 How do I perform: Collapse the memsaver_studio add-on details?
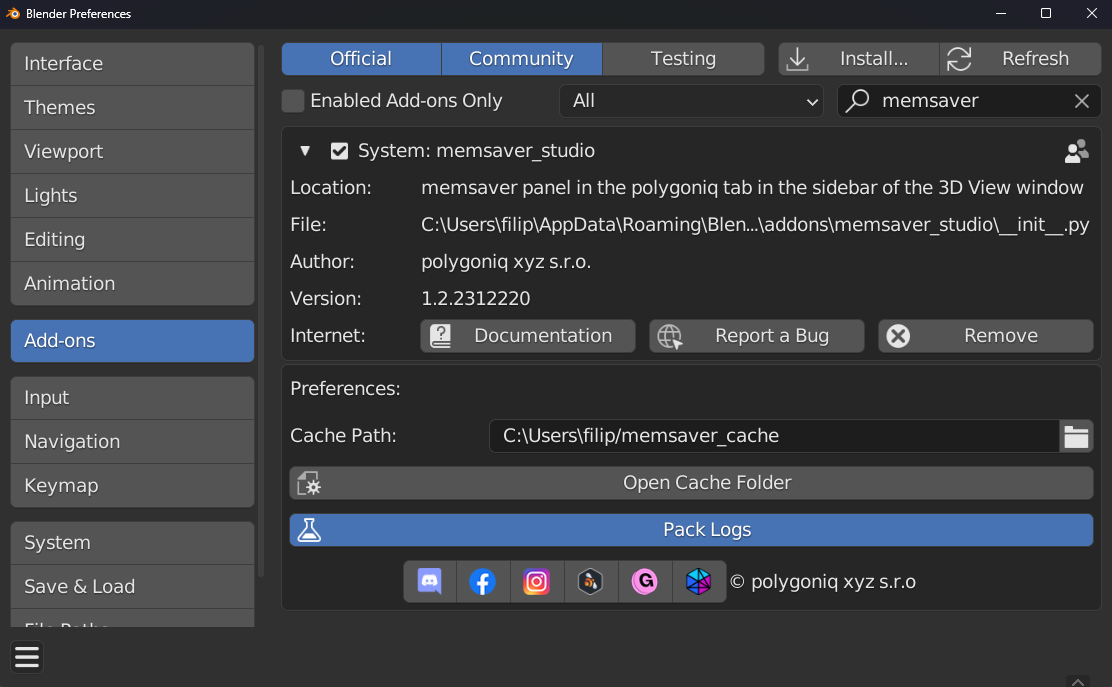click(305, 150)
